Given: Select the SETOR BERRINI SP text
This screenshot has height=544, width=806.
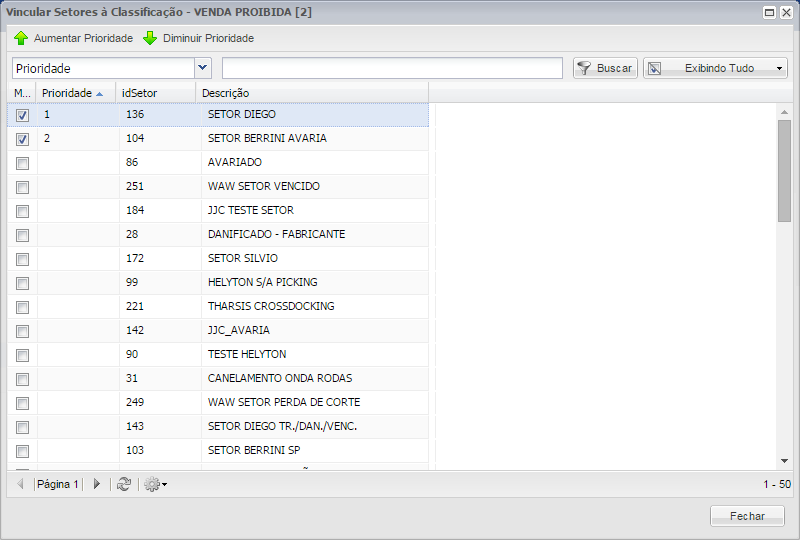Looking at the screenshot, I should click(254, 450).
